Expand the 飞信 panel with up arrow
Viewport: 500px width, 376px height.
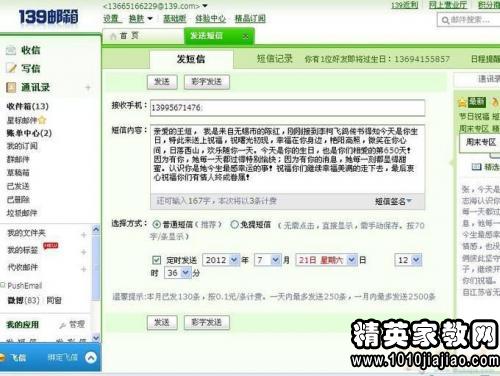[x=91, y=358]
